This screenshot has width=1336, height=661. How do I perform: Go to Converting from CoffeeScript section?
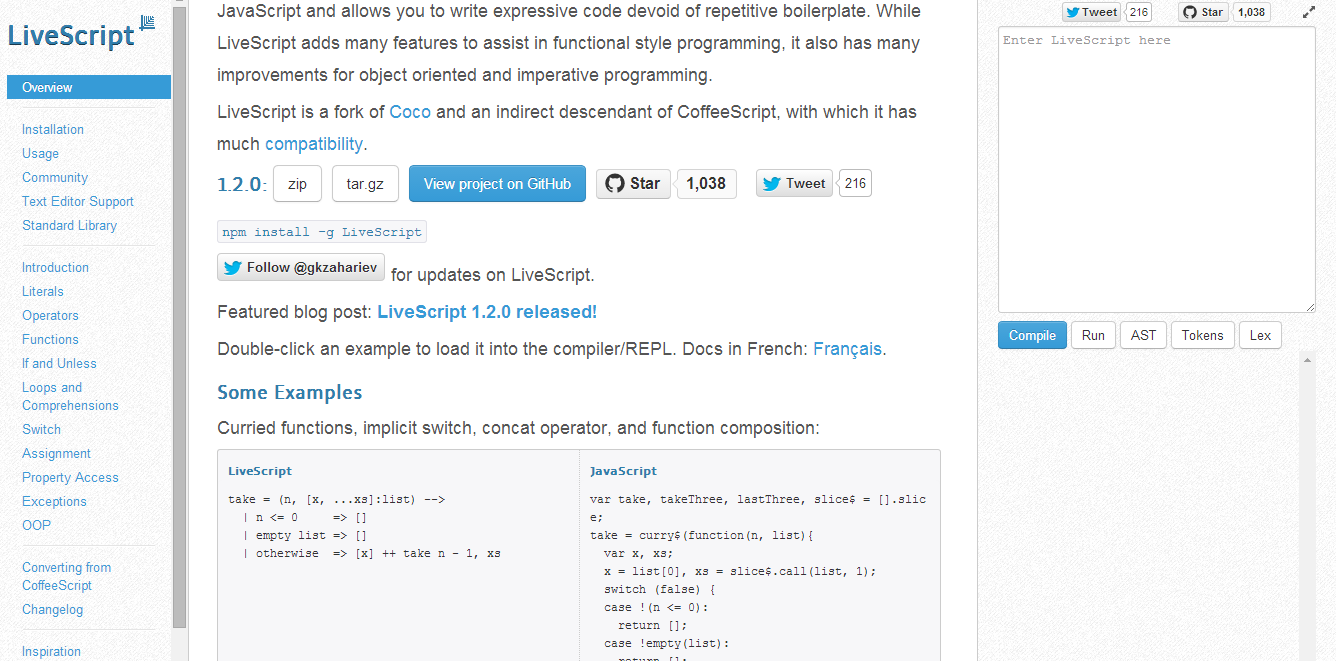tap(66, 577)
